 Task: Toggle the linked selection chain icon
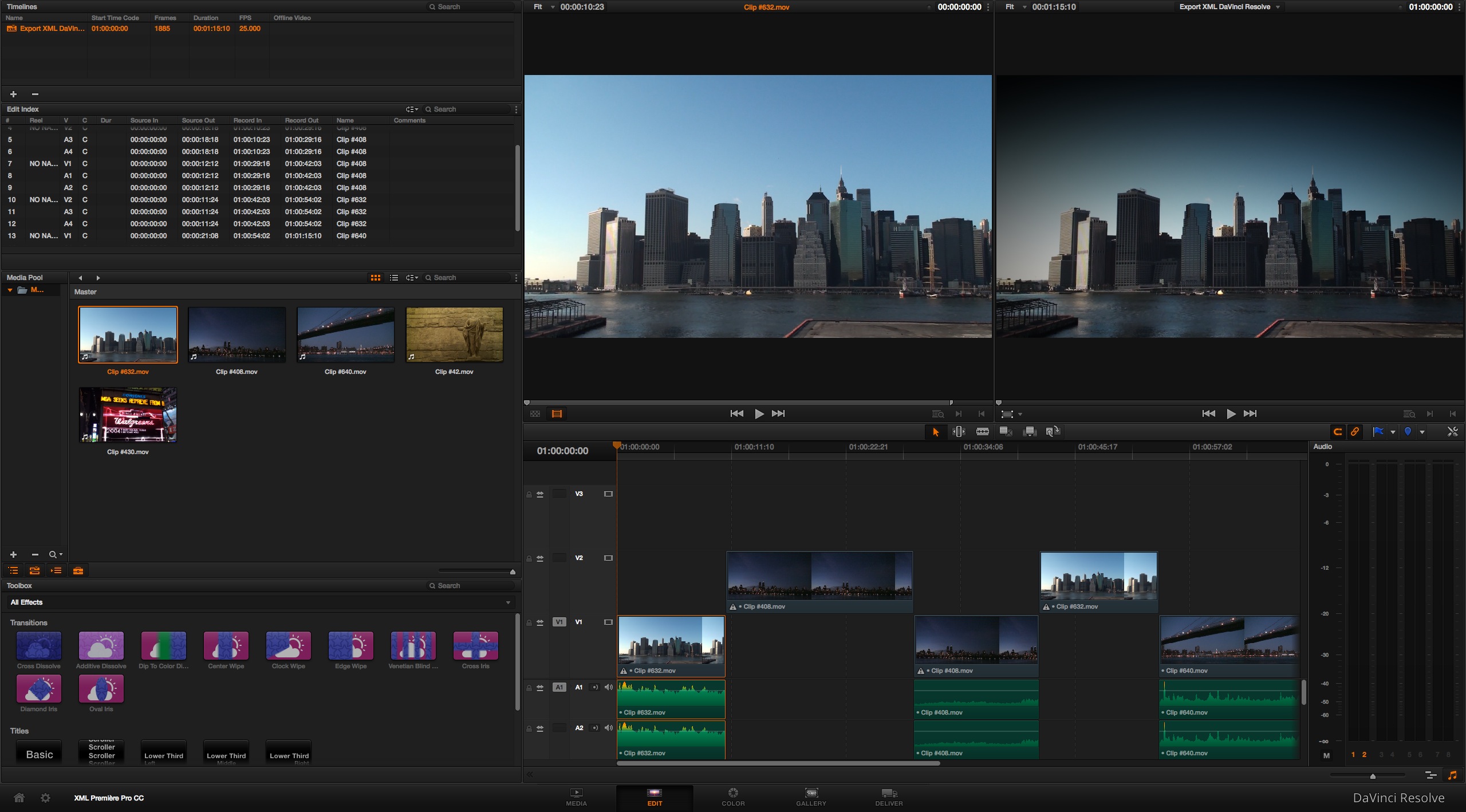(1355, 432)
